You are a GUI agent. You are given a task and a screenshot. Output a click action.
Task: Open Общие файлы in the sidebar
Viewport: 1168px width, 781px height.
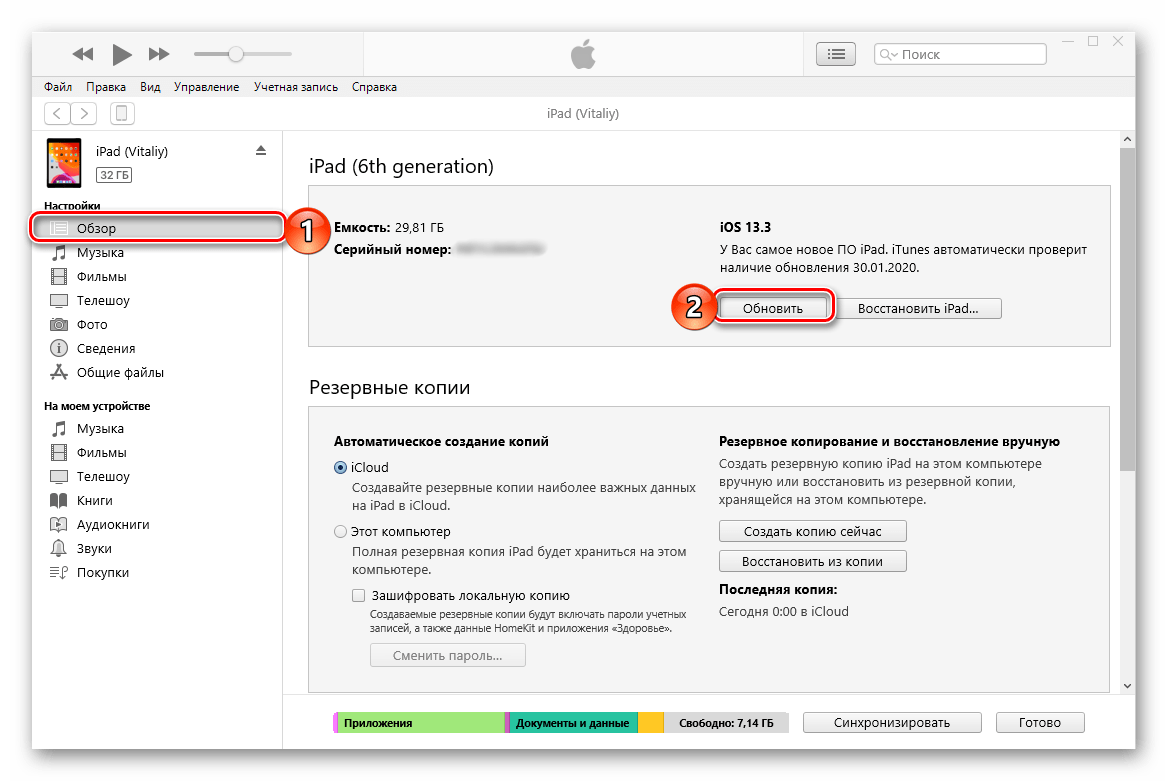pyautogui.click(x=120, y=373)
